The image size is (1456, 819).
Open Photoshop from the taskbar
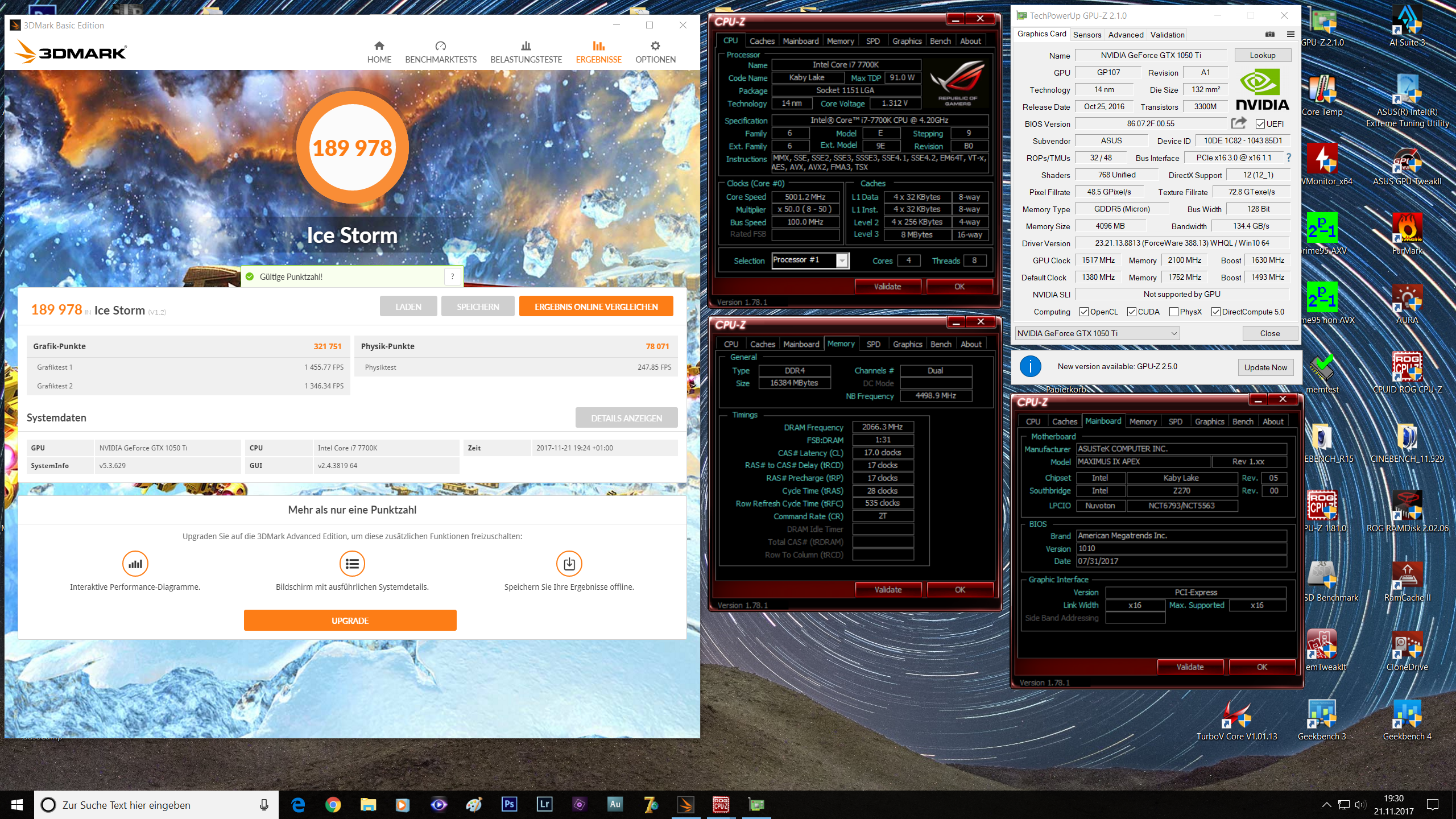[x=509, y=804]
